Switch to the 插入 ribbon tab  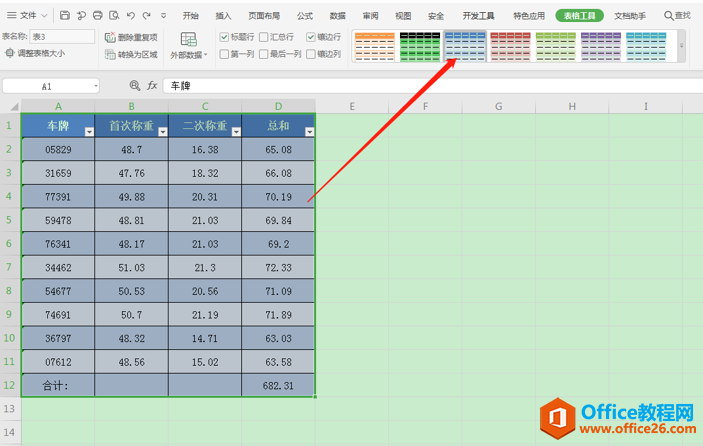(223, 16)
